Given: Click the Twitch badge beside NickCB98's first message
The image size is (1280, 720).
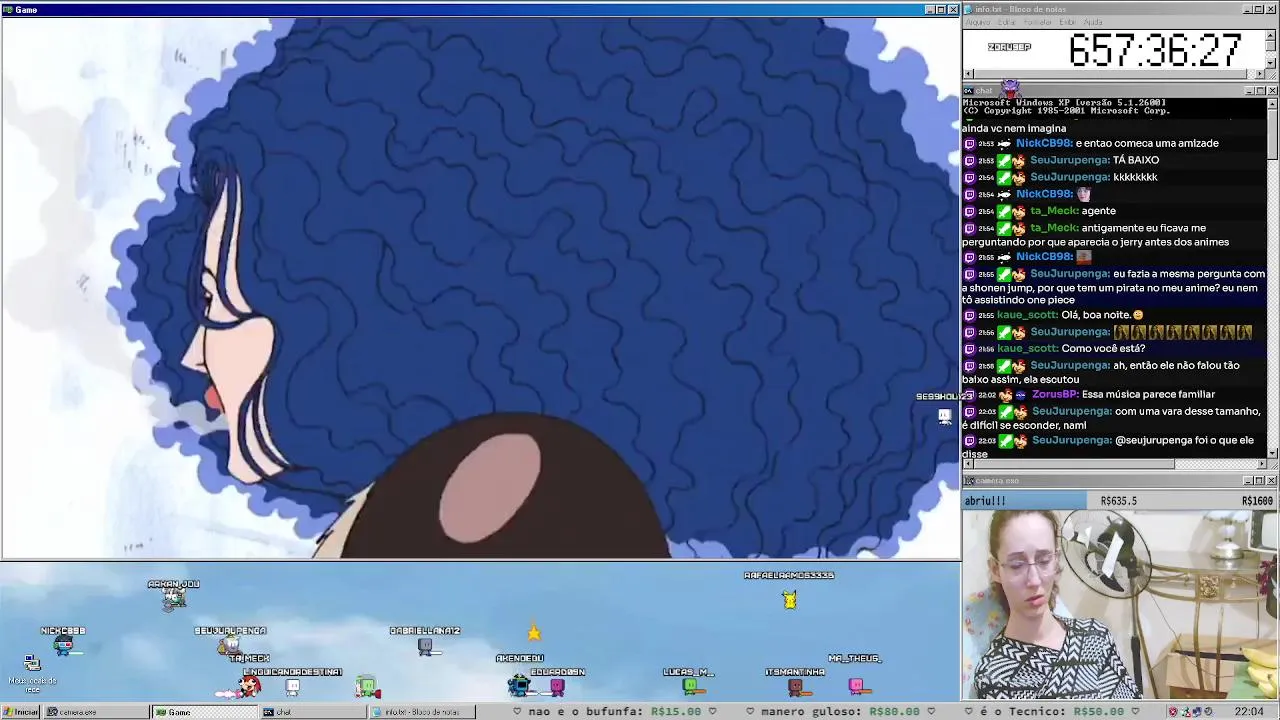Looking at the screenshot, I should [969, 144].
